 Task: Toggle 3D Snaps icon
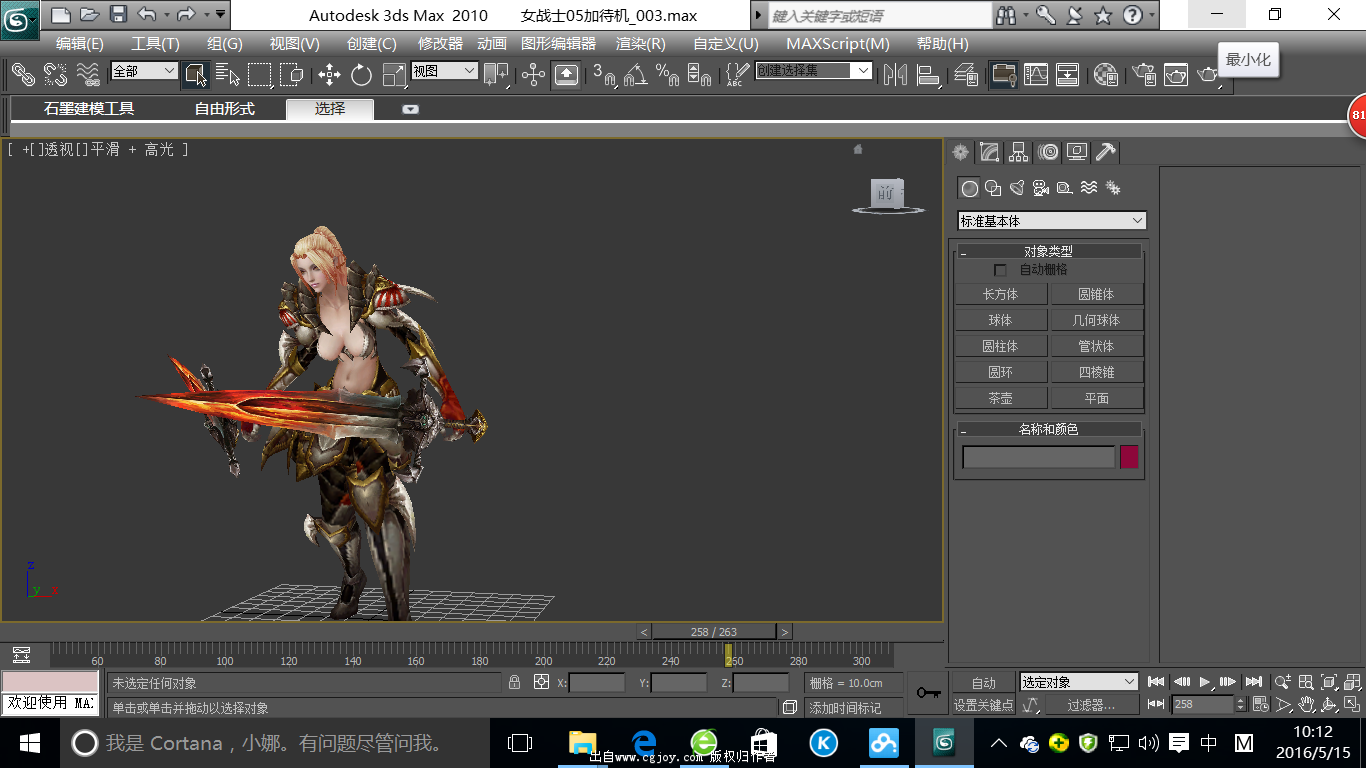point(604,74)
